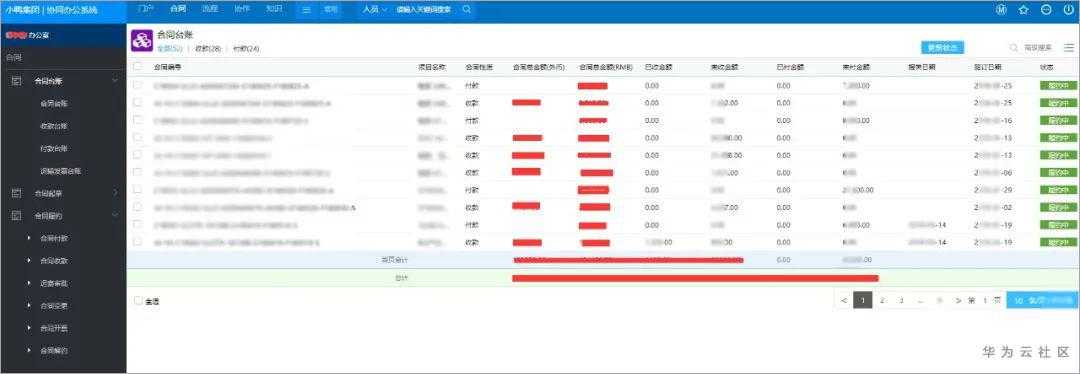The image size is (1080, 374).
Task: Expand the 合同收款 triangle in sidebar
Action: [x=29, y=261]
